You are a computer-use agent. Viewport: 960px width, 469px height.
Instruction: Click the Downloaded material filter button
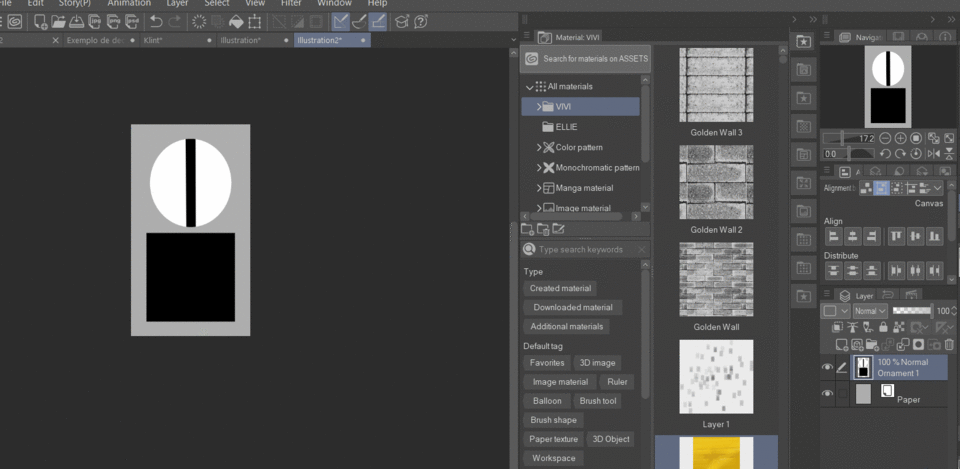click(572, 308)
